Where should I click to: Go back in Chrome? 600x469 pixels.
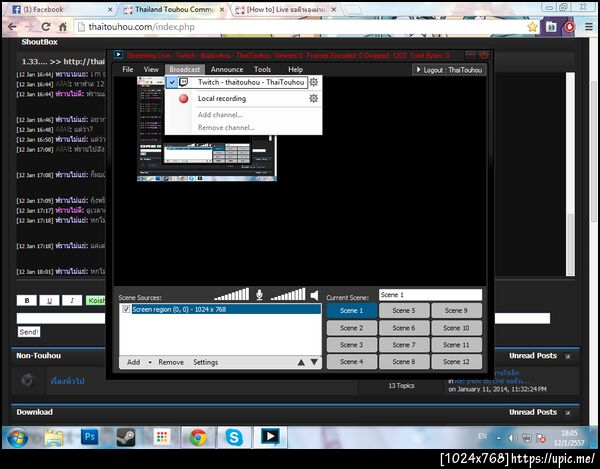pyautogui.click(x=12, y=27)
